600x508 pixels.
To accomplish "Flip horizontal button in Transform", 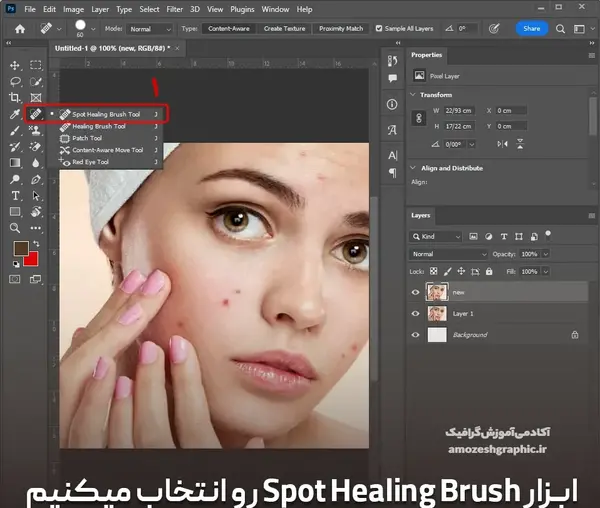I will coord(502,144).
